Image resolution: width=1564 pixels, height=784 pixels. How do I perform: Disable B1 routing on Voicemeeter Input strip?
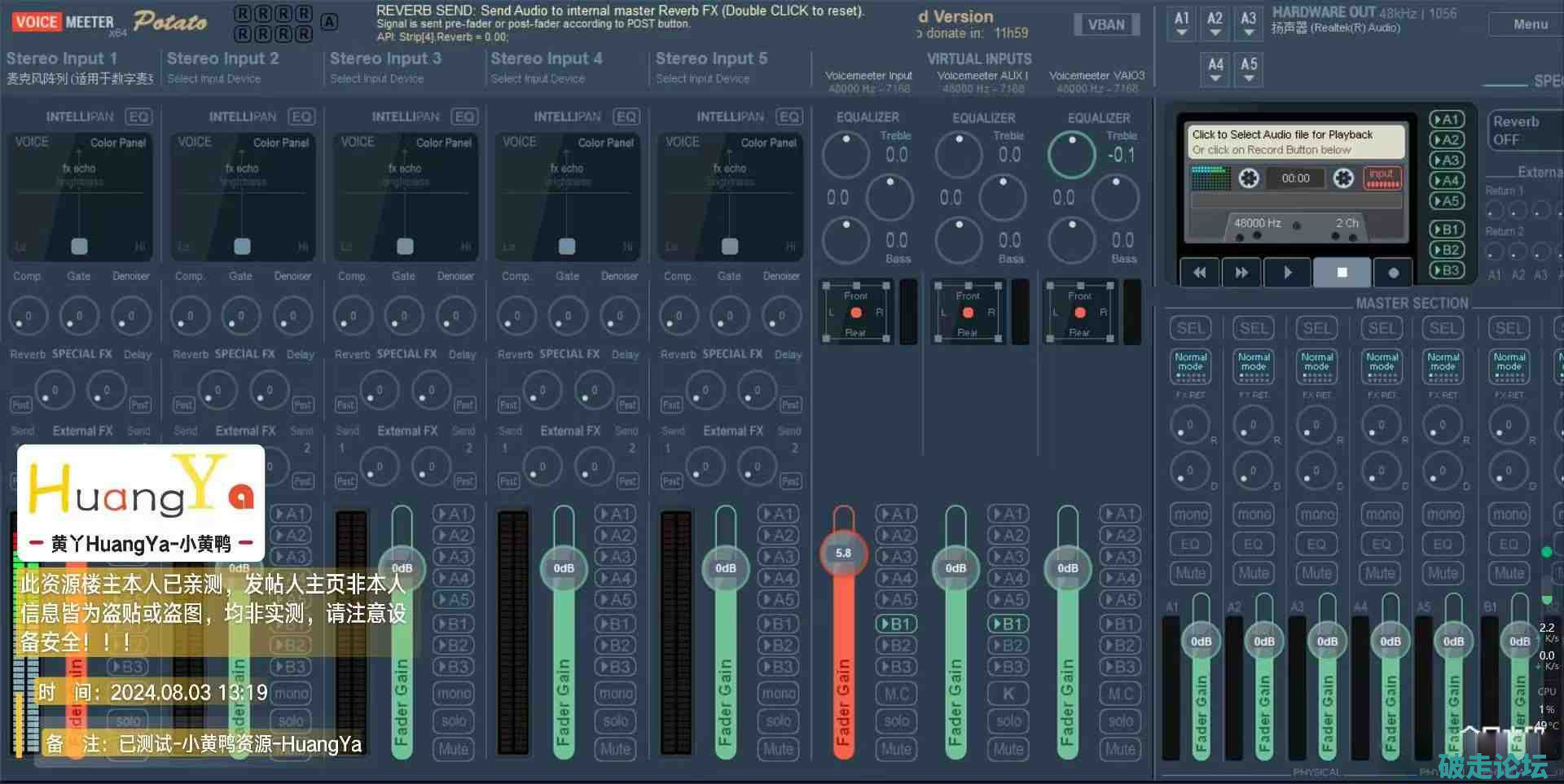pos(896,624)
